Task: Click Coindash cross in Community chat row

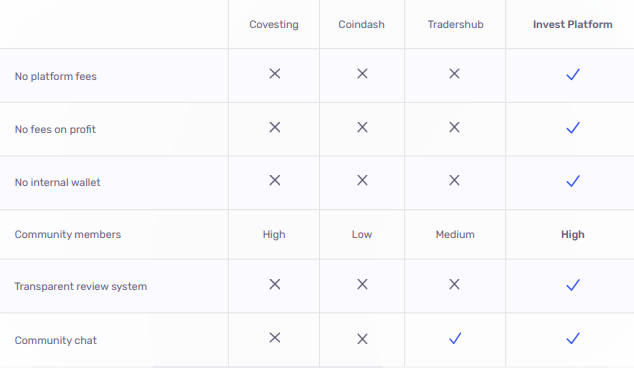Action: 362,339
